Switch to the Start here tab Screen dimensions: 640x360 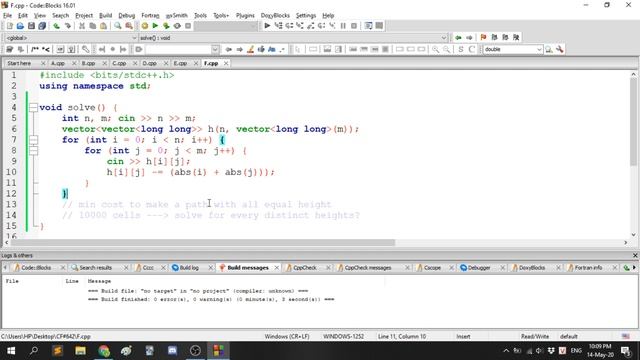(x=19, y=63)
